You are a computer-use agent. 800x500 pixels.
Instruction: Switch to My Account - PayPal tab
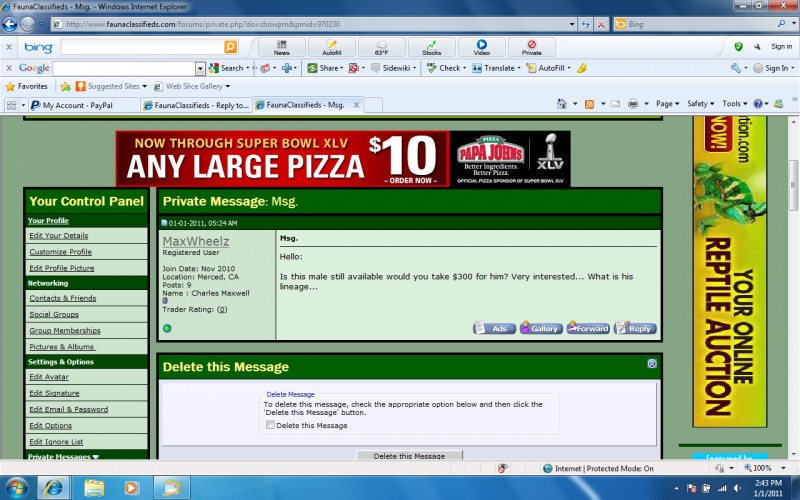[84, 105]
